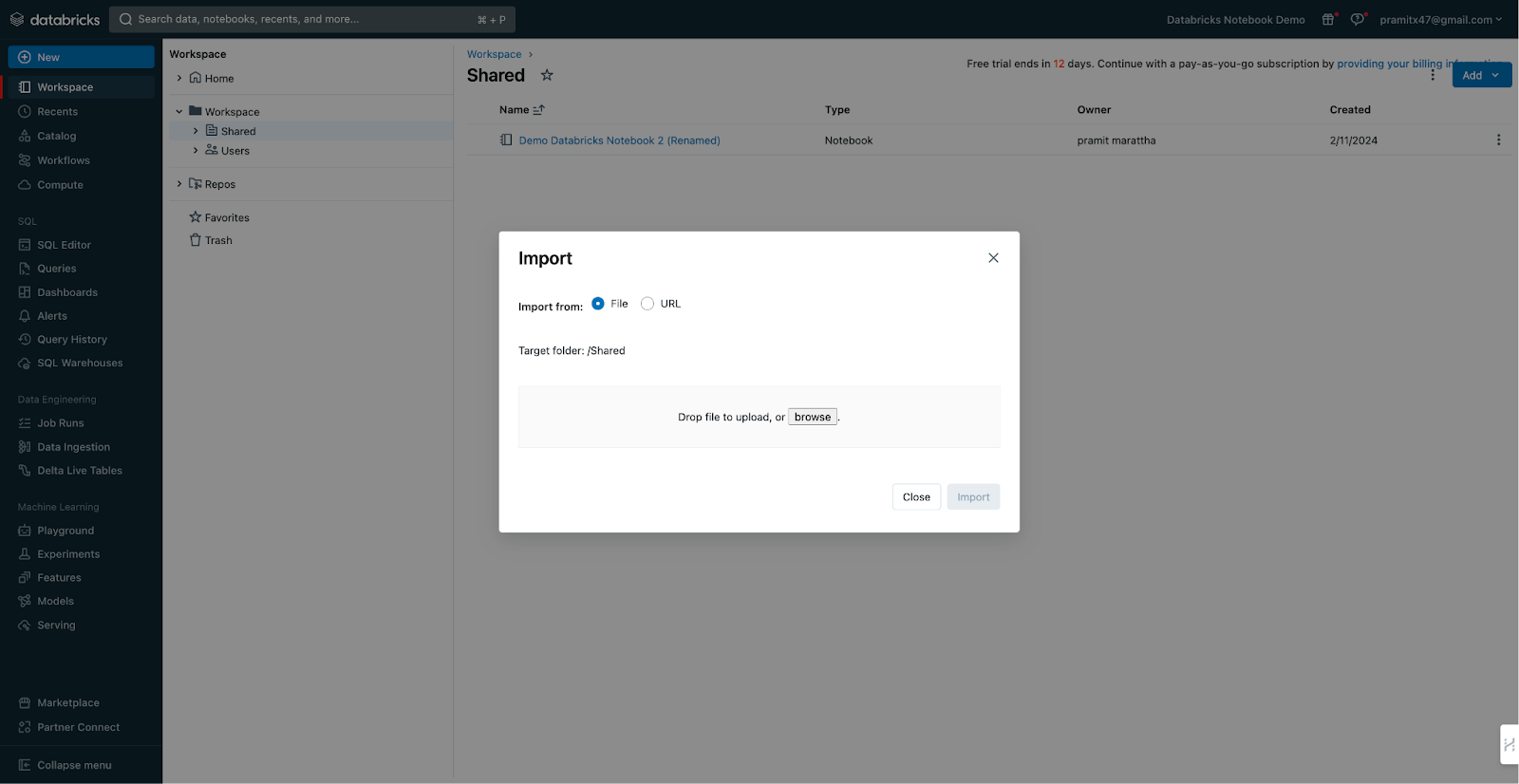Expand the Home tree node chevron
This screenshot has width=1519, height=784.
pyautogui.click(x=178, y=78)
